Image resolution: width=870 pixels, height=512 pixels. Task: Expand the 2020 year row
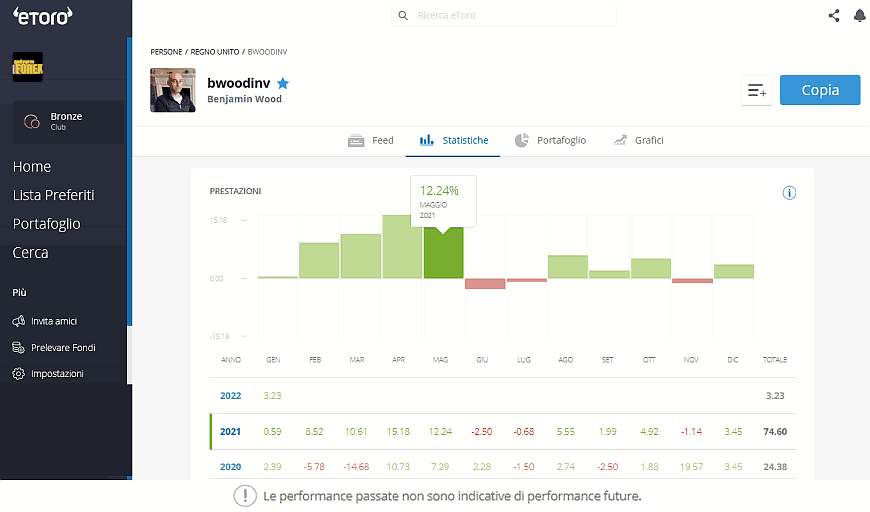coord(231,467)
